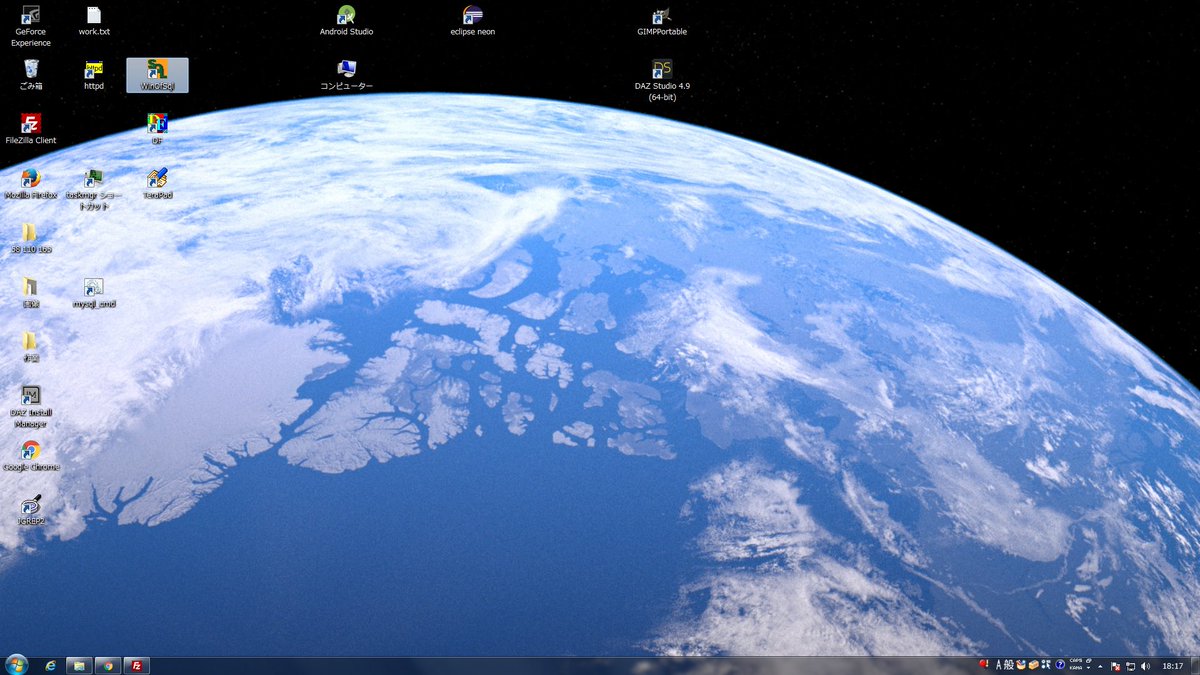Launch Internet Explorer from the taskbar
This screenshot has width=1200, height=675.
pos(50,665)
